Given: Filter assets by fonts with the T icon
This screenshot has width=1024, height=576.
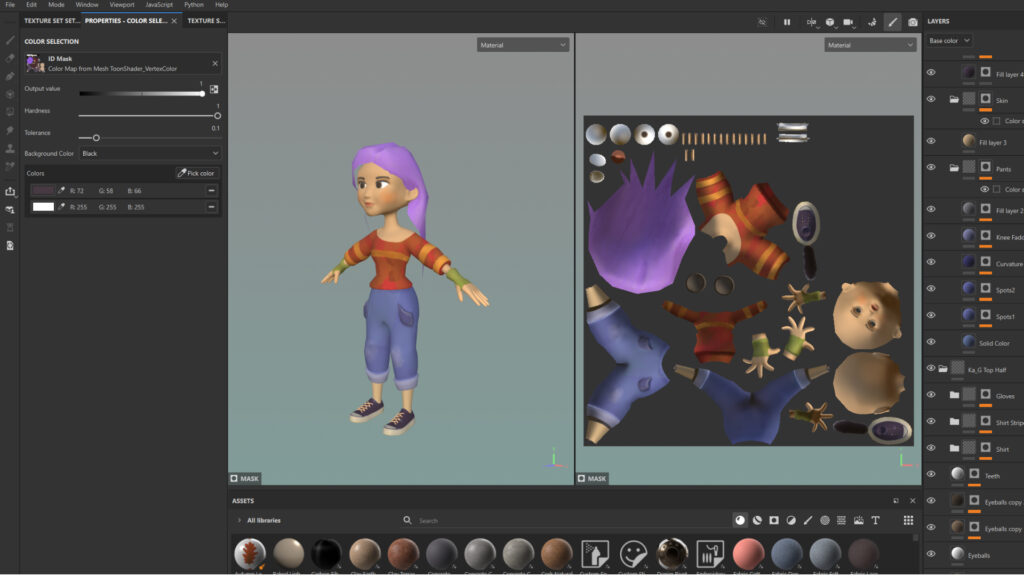Looking at the screenshot, I should click(875, 520).
